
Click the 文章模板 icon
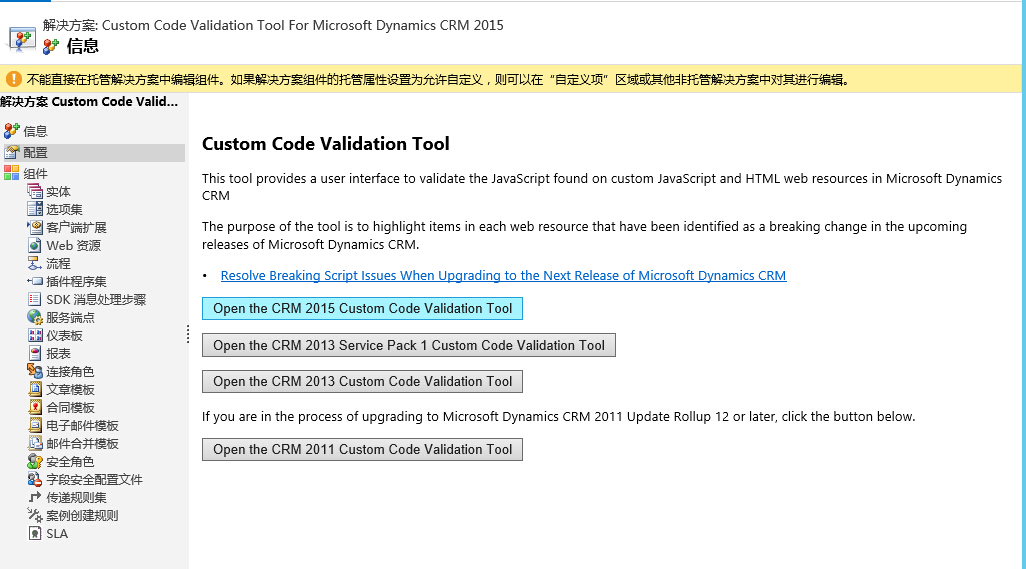point(35,389)
